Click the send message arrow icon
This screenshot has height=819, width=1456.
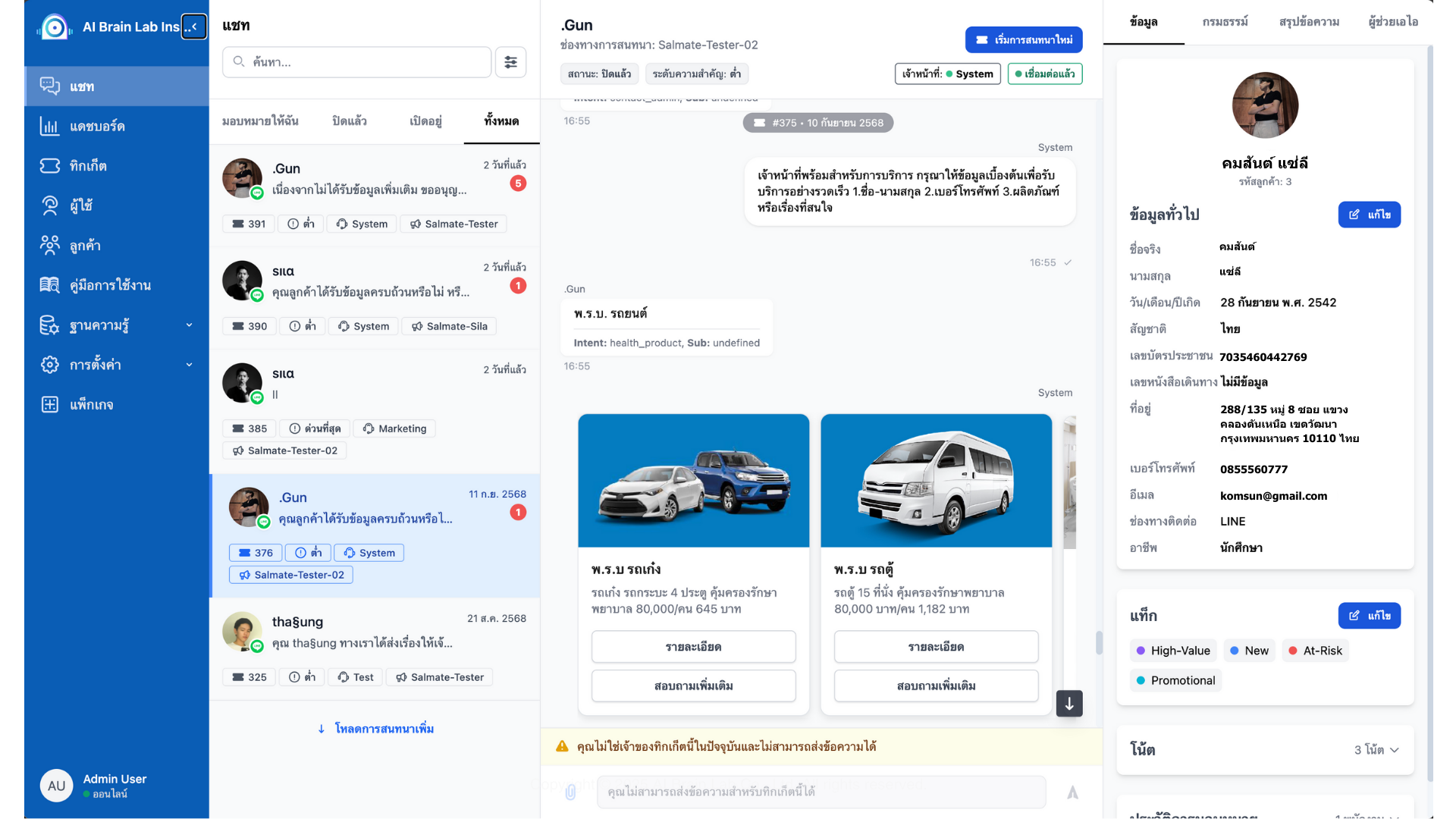1072,792
